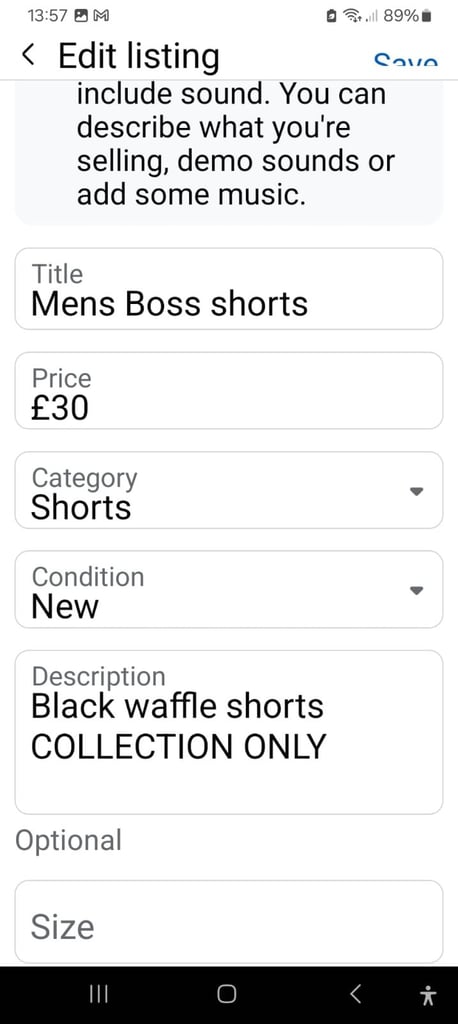
Task: Edit the Title field Mens Boss shorts
Action: click(229, 289)
